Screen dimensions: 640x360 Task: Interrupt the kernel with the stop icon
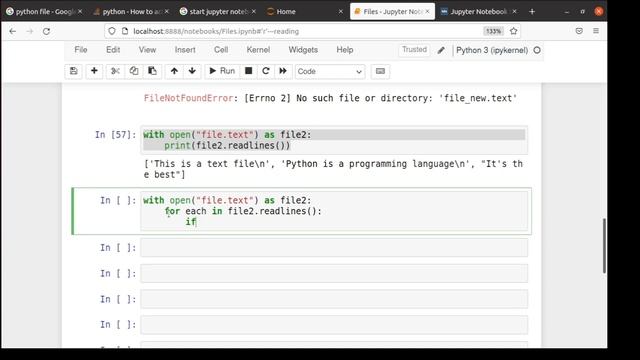248,71
